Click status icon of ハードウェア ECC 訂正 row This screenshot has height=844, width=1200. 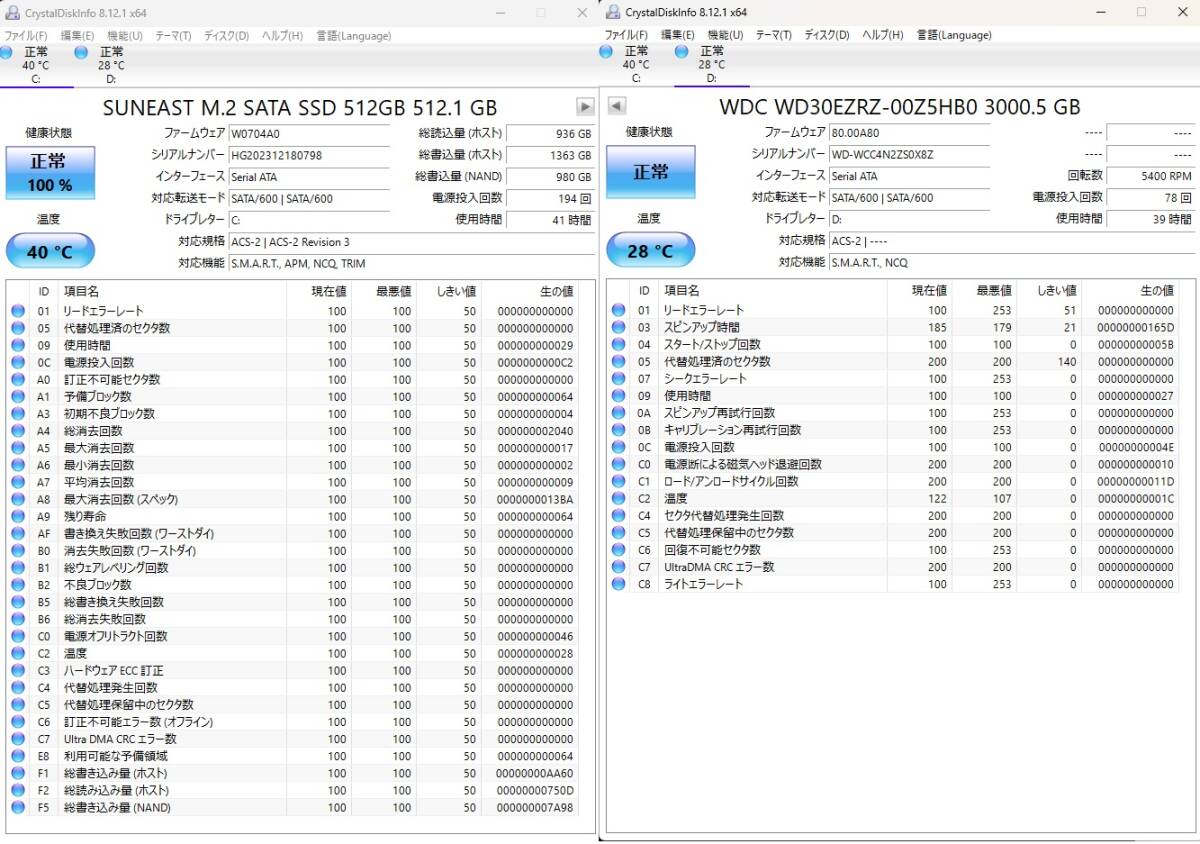(18, 670)
